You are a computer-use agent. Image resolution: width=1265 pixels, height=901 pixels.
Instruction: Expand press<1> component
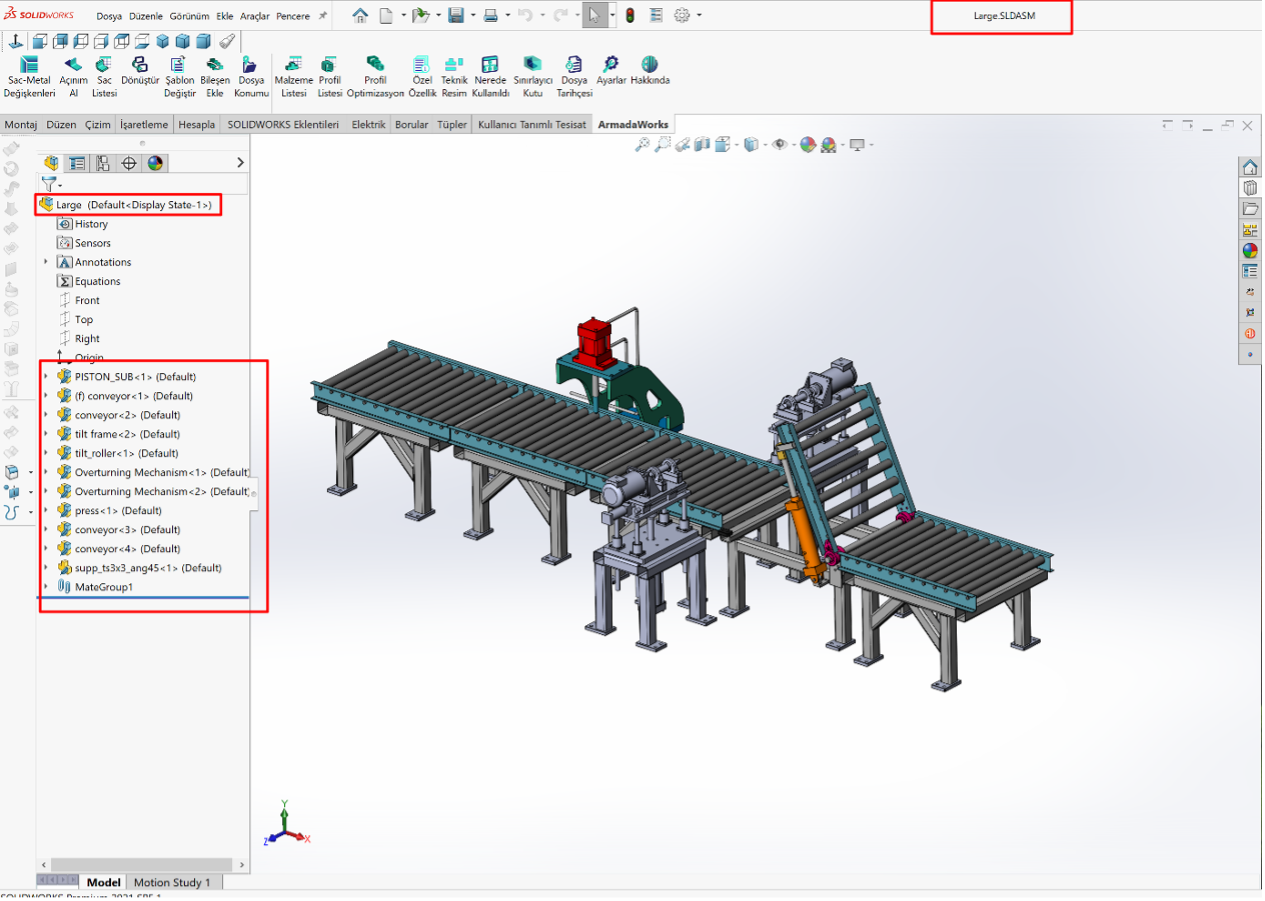pos(46,511)
